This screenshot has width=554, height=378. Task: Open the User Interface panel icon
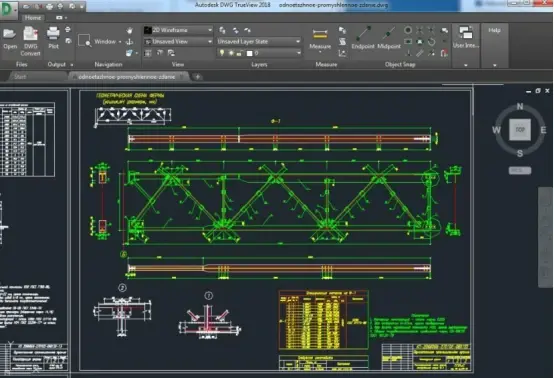click(466, 33)
